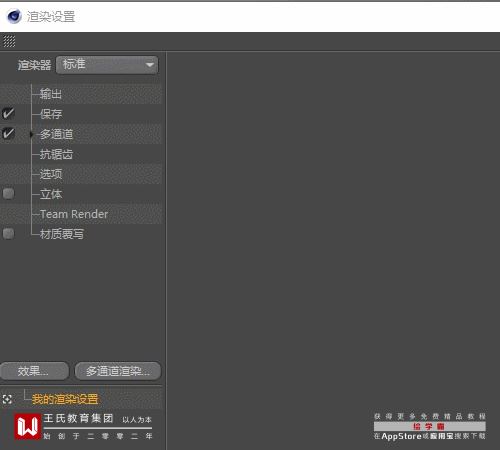
Task: Uncheck the 保存 checkbox
Action: tap(8, 114)
